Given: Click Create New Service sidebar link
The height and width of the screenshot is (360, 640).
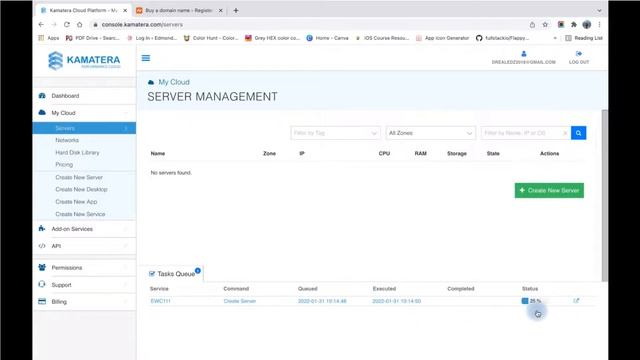Looking at the screenshot, I should 80,214.
